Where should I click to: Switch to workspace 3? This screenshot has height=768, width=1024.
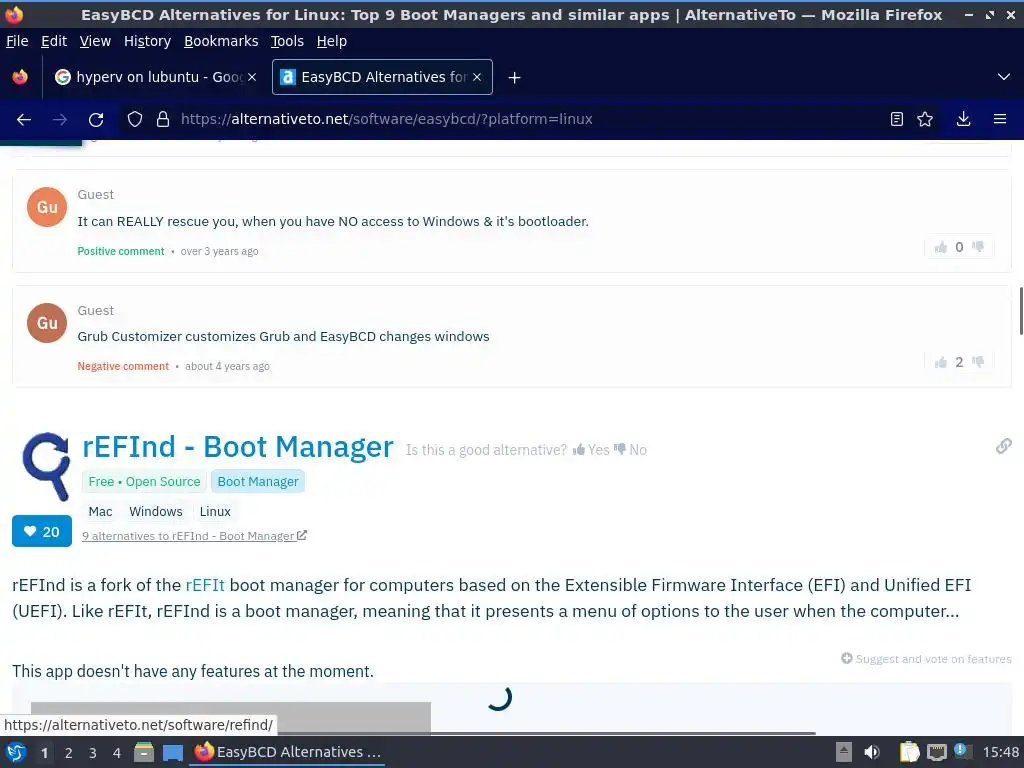point(93,753)
